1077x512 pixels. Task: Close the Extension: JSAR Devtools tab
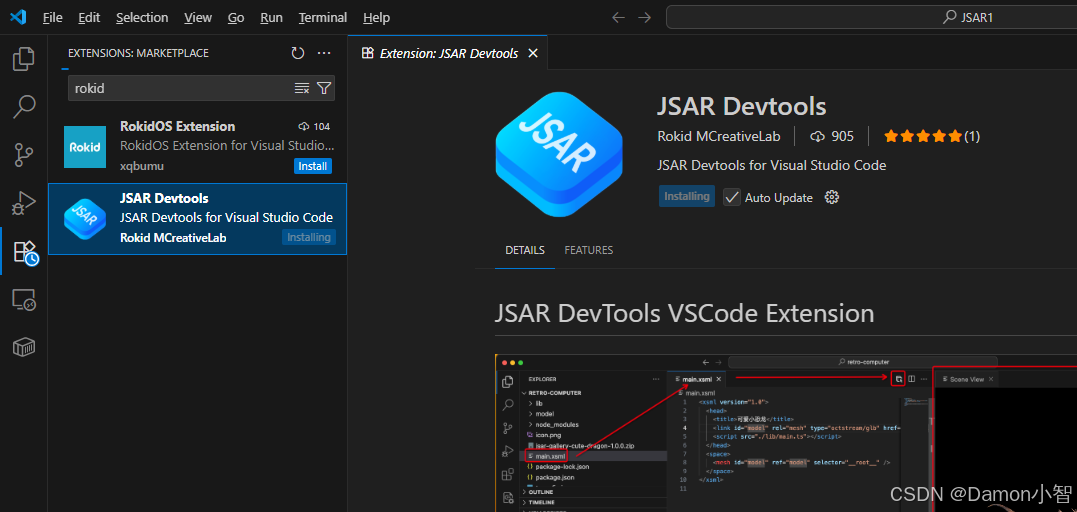(x=532, y=53)
